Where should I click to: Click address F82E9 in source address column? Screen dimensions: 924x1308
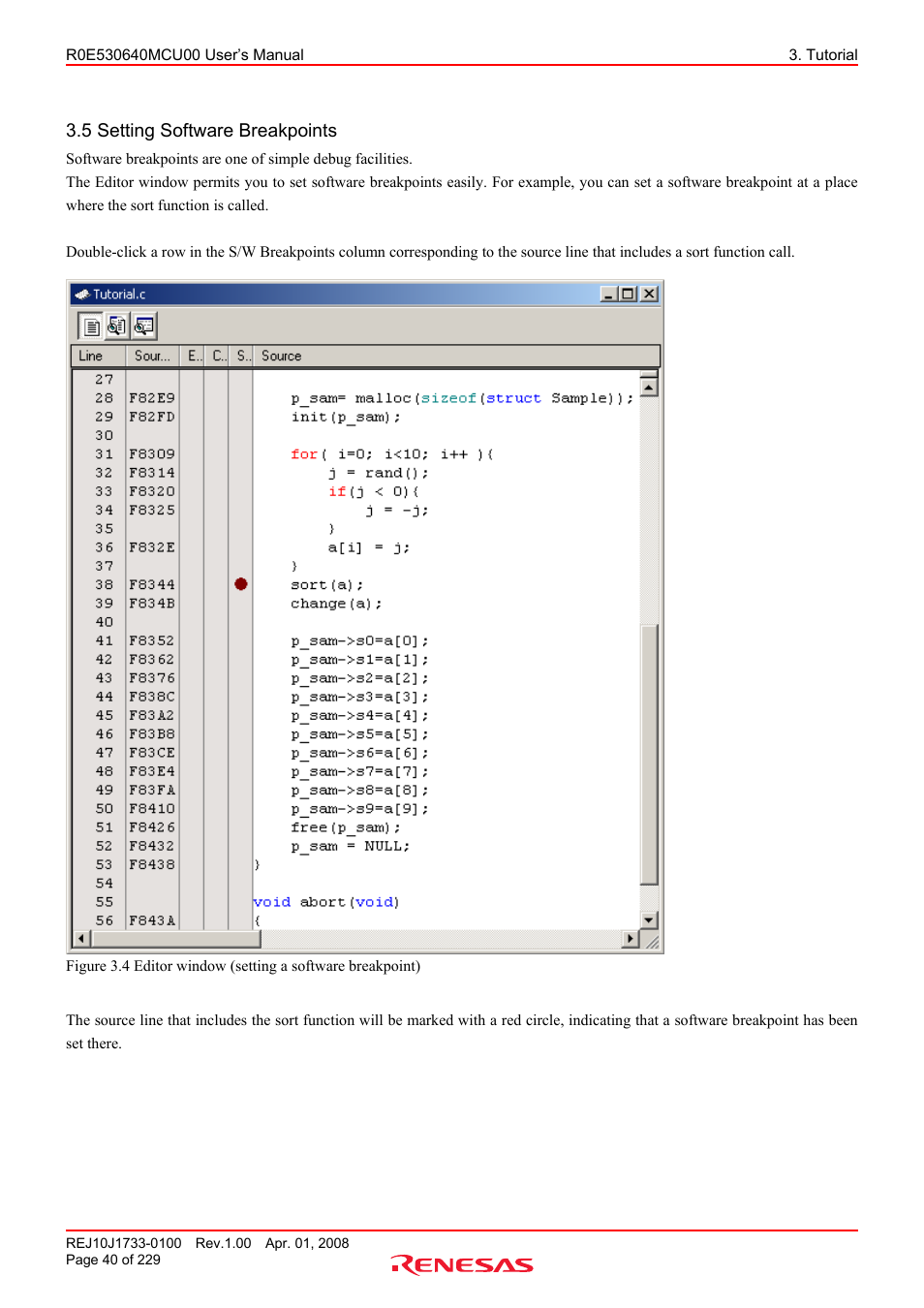(152, 398)
